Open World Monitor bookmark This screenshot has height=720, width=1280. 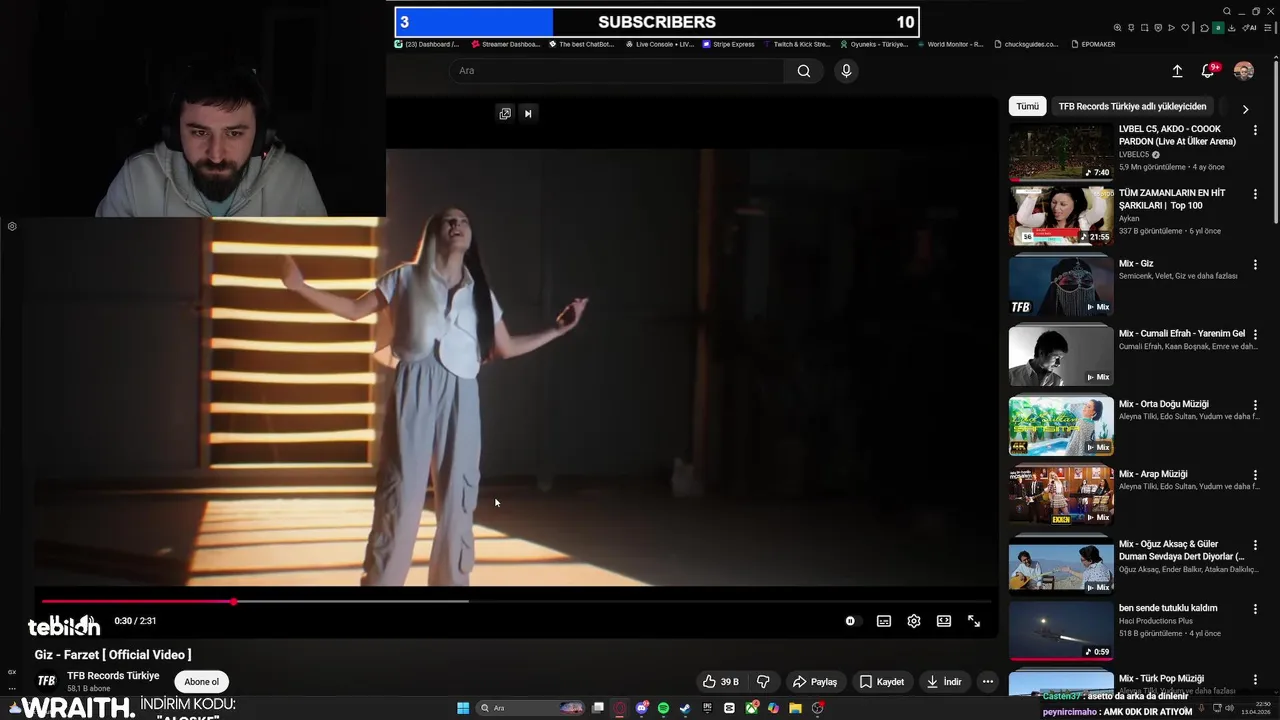click(950, 44)
